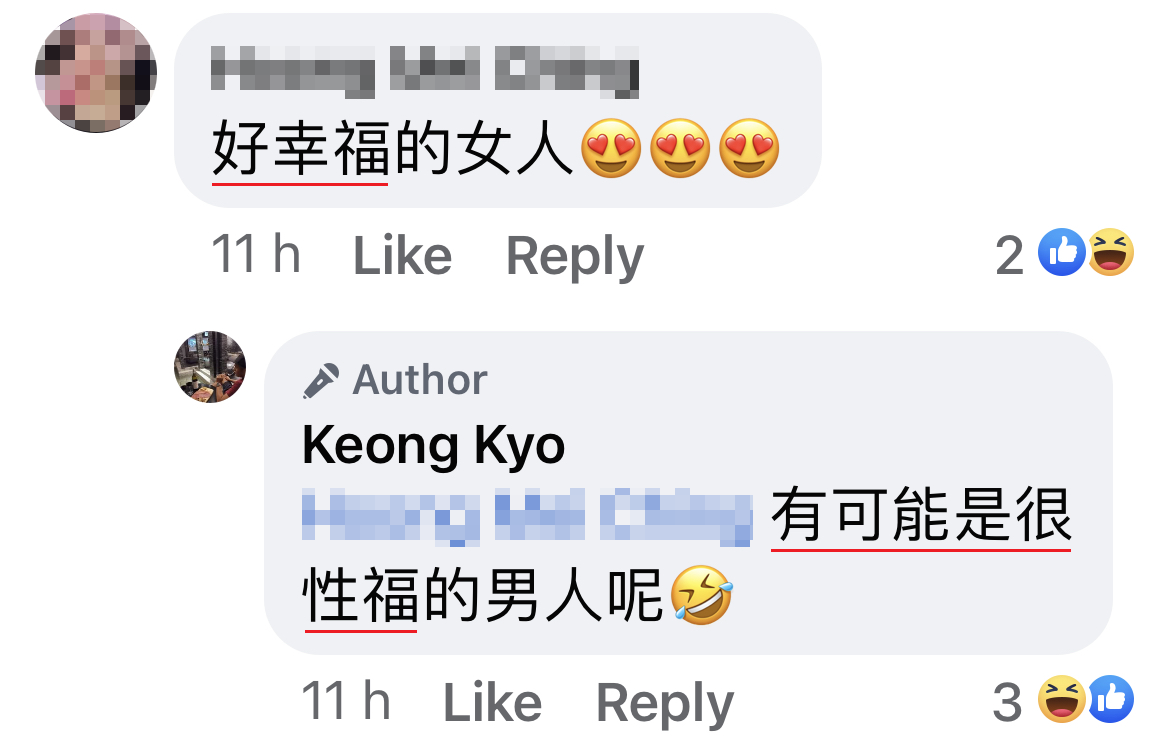1170x744 pixels.
Task: Open Keong Kyo's profile name link
Action: tap(434, 446)
